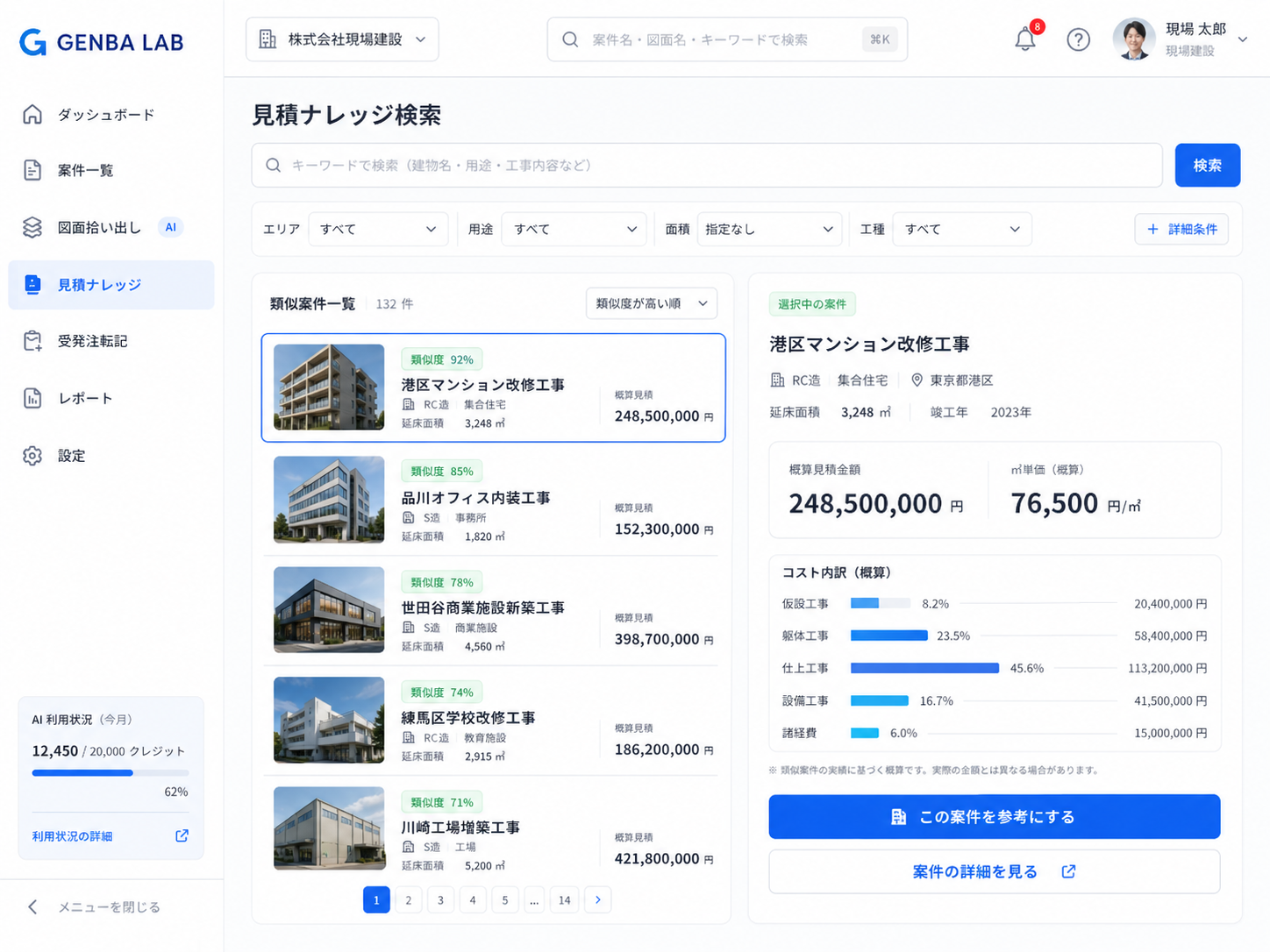
Task: Click the 類似度 92% badge
Action: [x=442, y=359]
